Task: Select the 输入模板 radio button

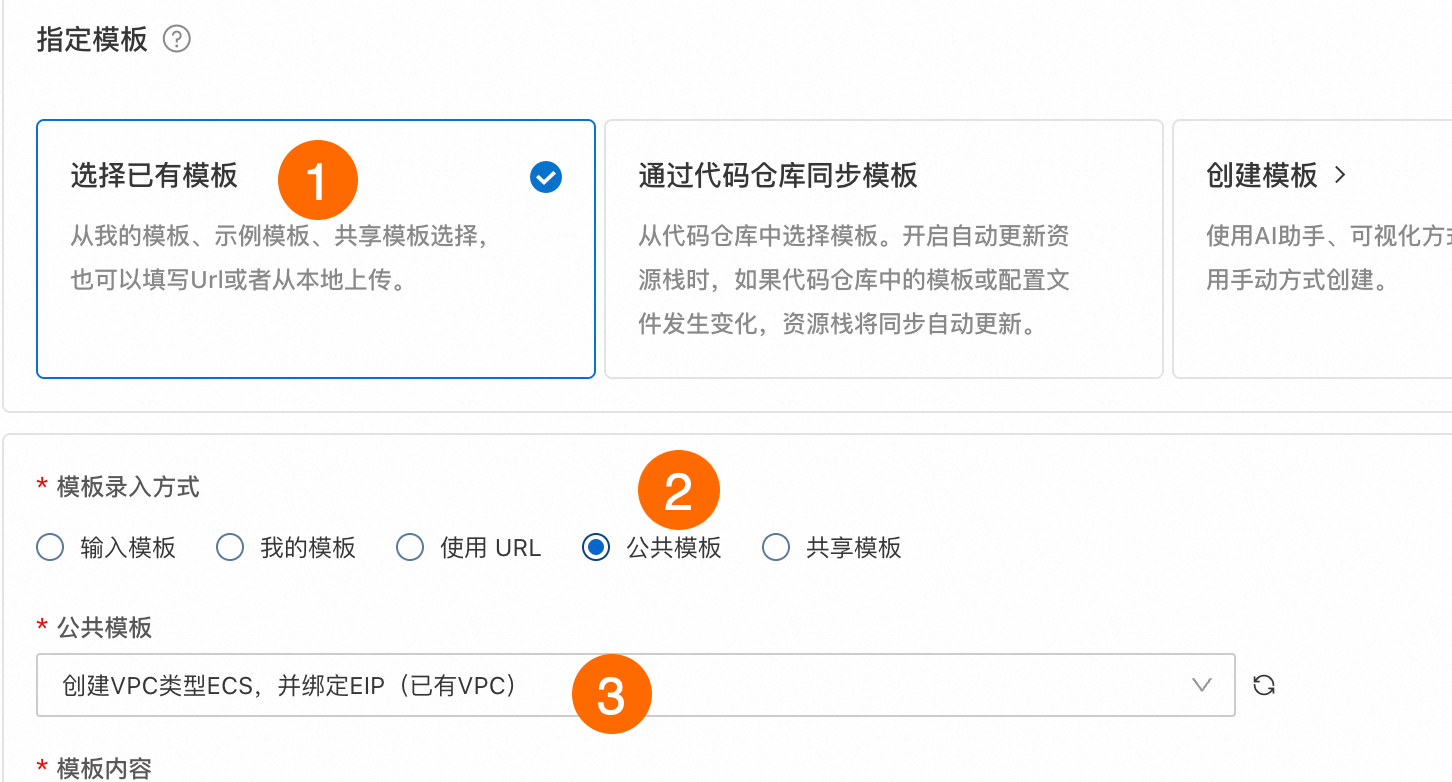Action: point(50,548)
